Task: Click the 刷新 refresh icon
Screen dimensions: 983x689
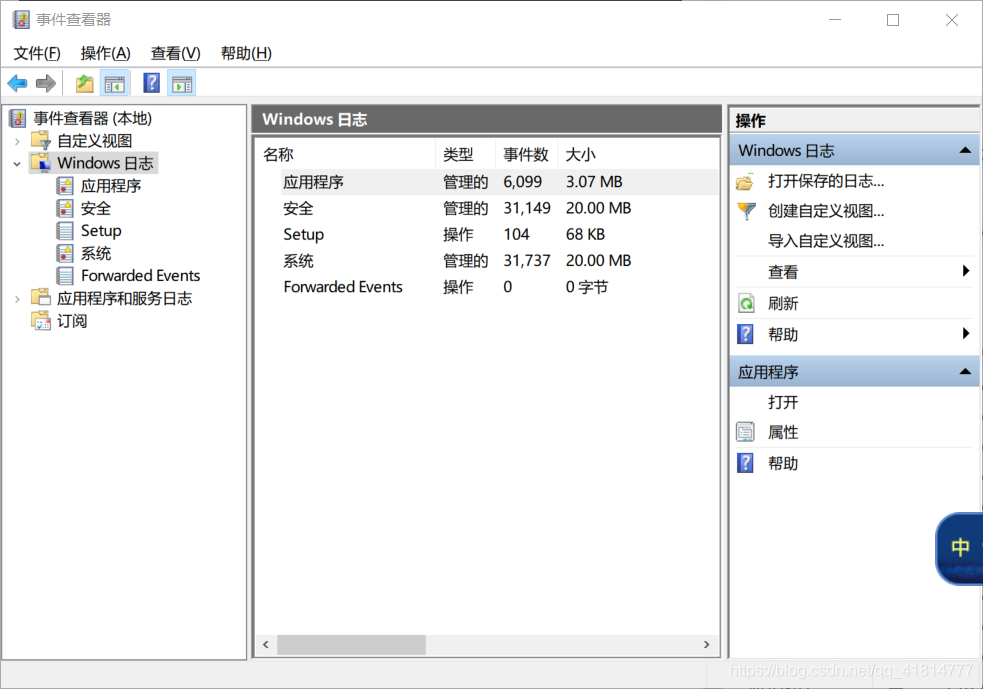Action: pos(746,303)
